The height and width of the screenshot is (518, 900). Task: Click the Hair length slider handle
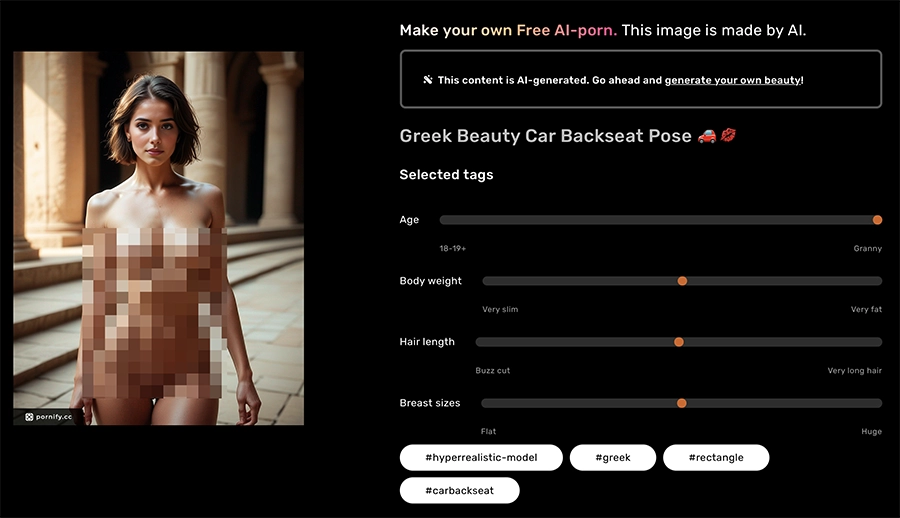click(x=678, y=342)
